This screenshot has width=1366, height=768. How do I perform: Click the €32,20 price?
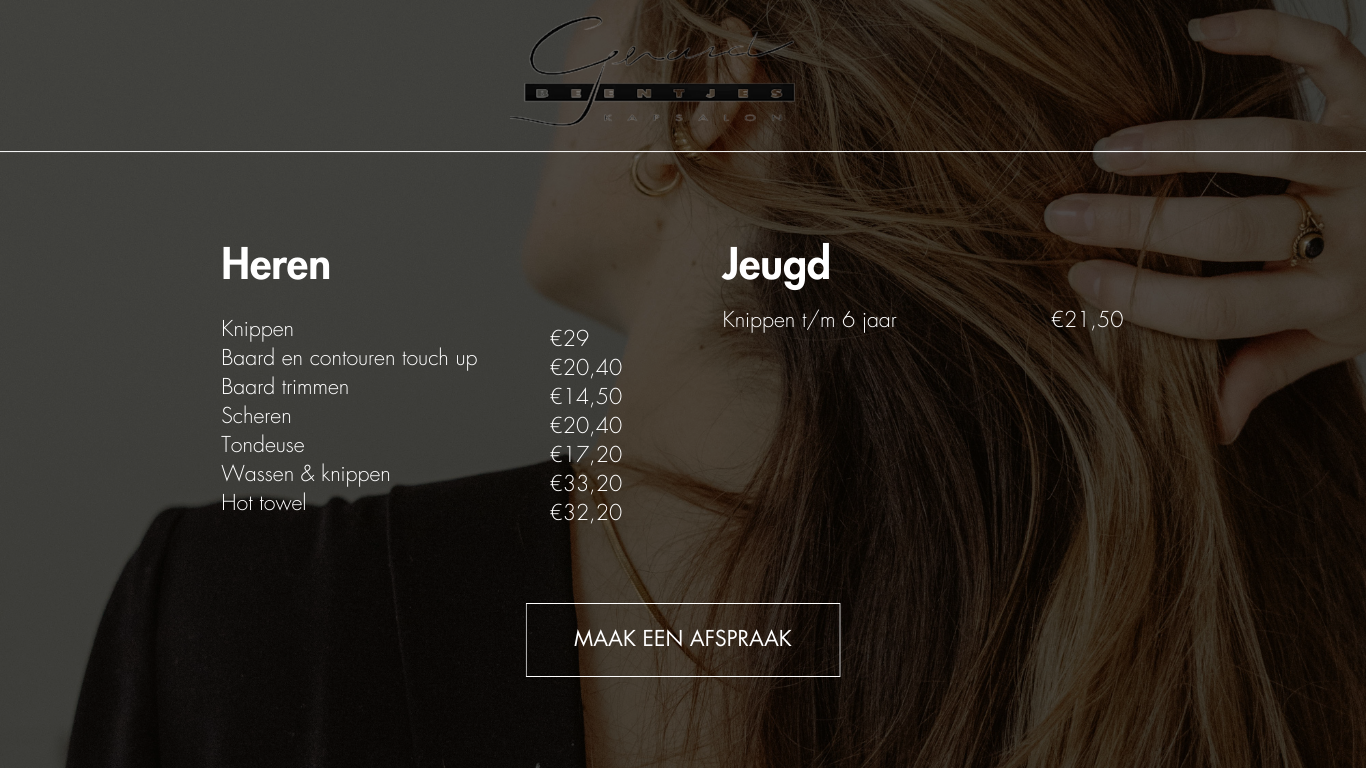[x=586, y=512]
